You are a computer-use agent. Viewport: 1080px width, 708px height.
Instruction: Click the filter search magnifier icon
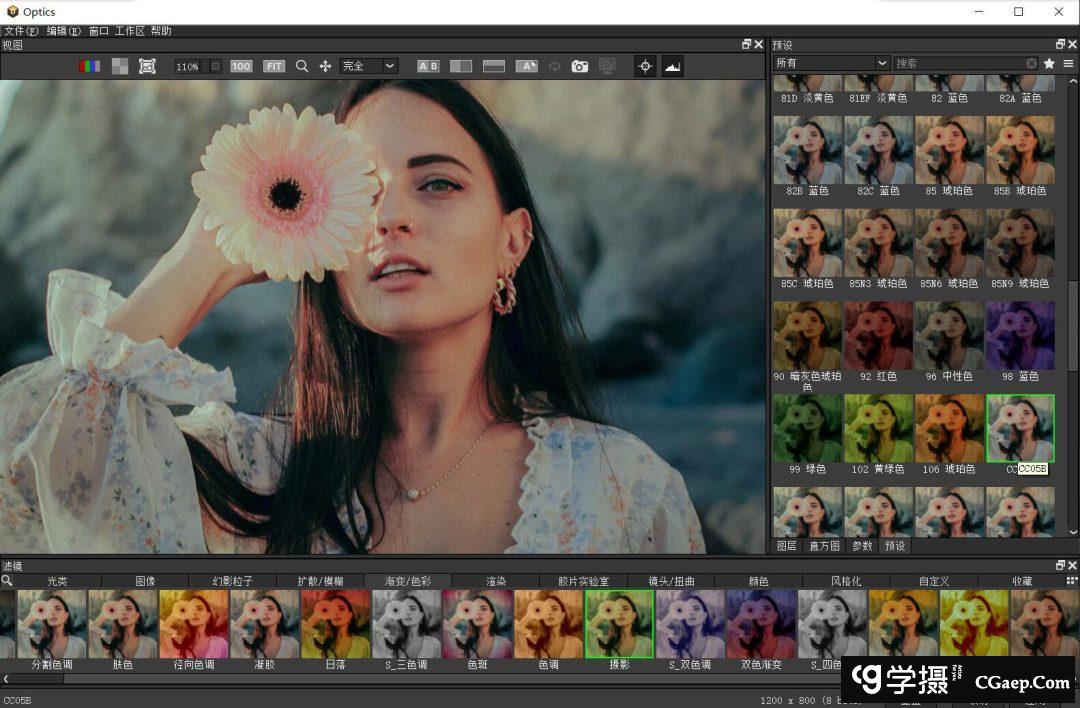tap(7, 580)
